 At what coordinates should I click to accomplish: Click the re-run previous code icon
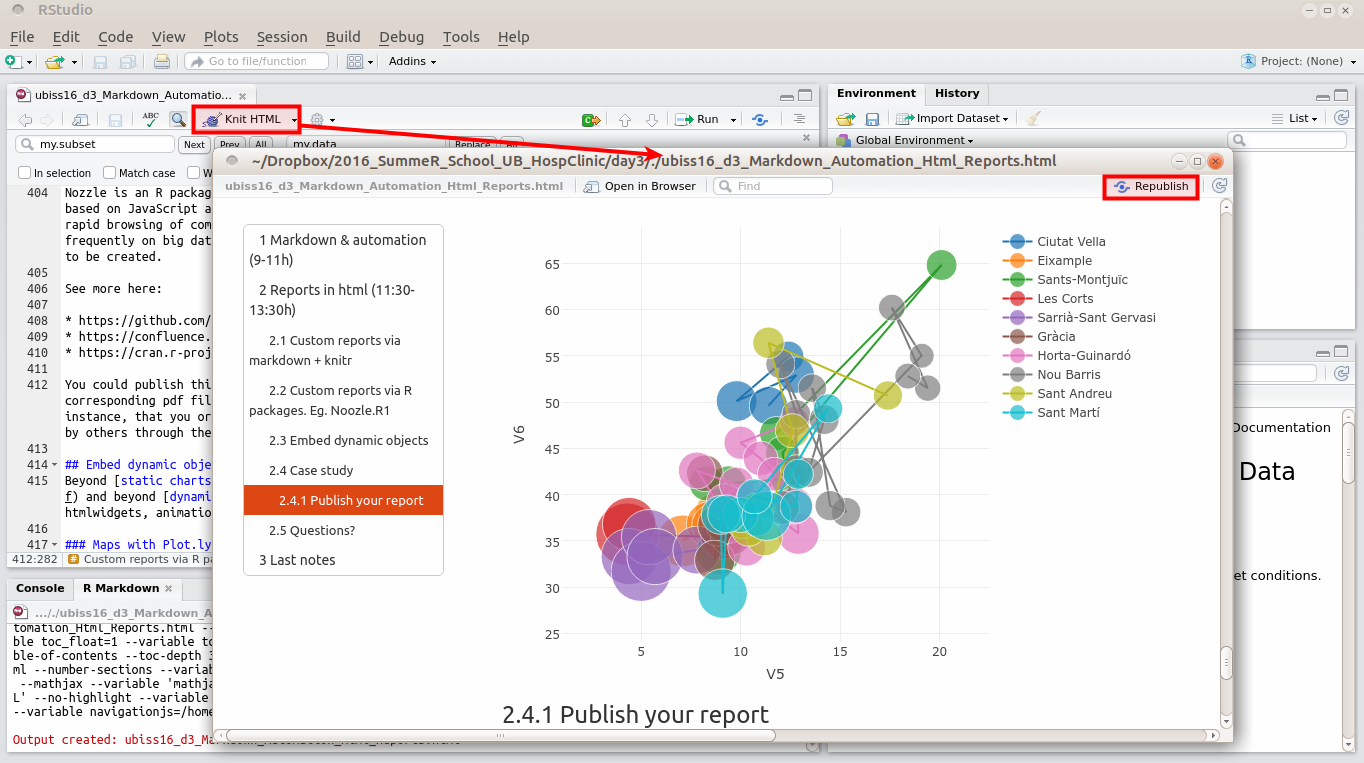click(x=760, y=119)
